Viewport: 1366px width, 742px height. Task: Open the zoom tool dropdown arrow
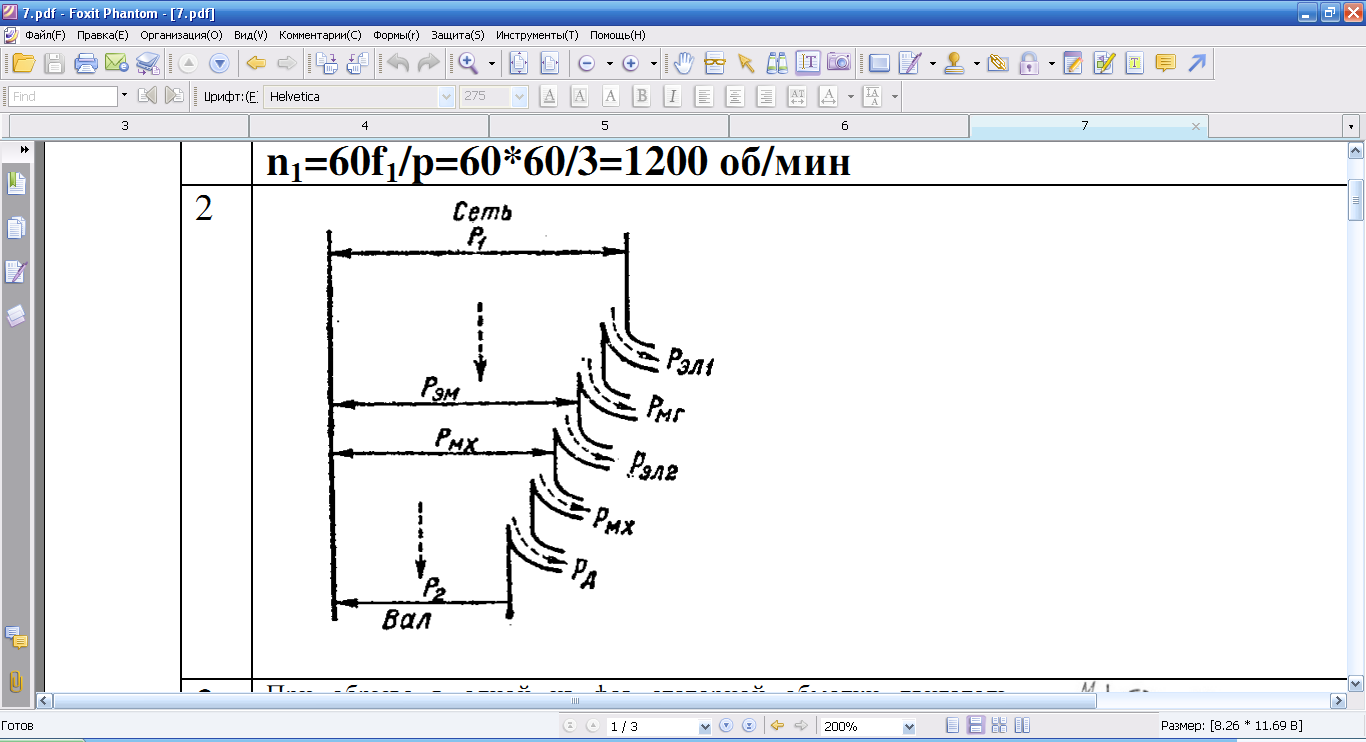pyautogui.click(x=492, y=64)
